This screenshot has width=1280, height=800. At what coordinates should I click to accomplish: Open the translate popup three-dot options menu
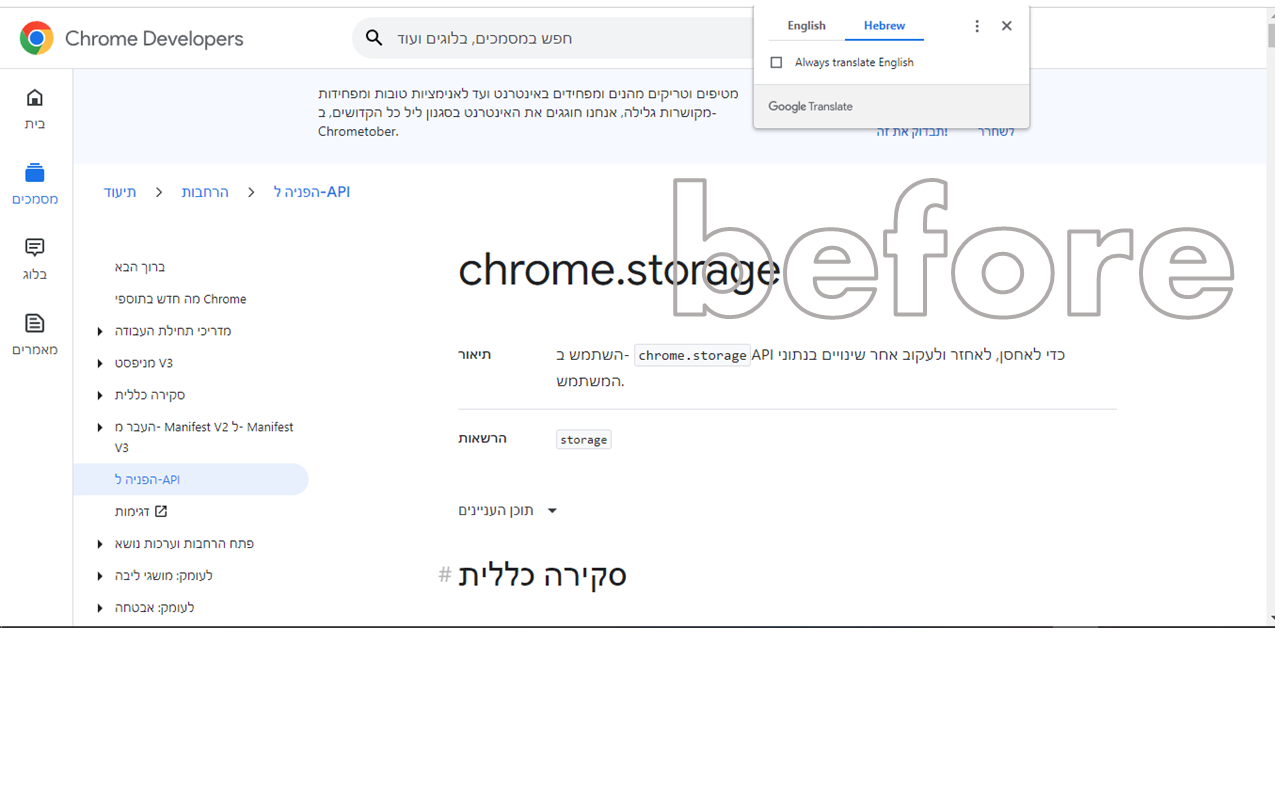[977, 26]
